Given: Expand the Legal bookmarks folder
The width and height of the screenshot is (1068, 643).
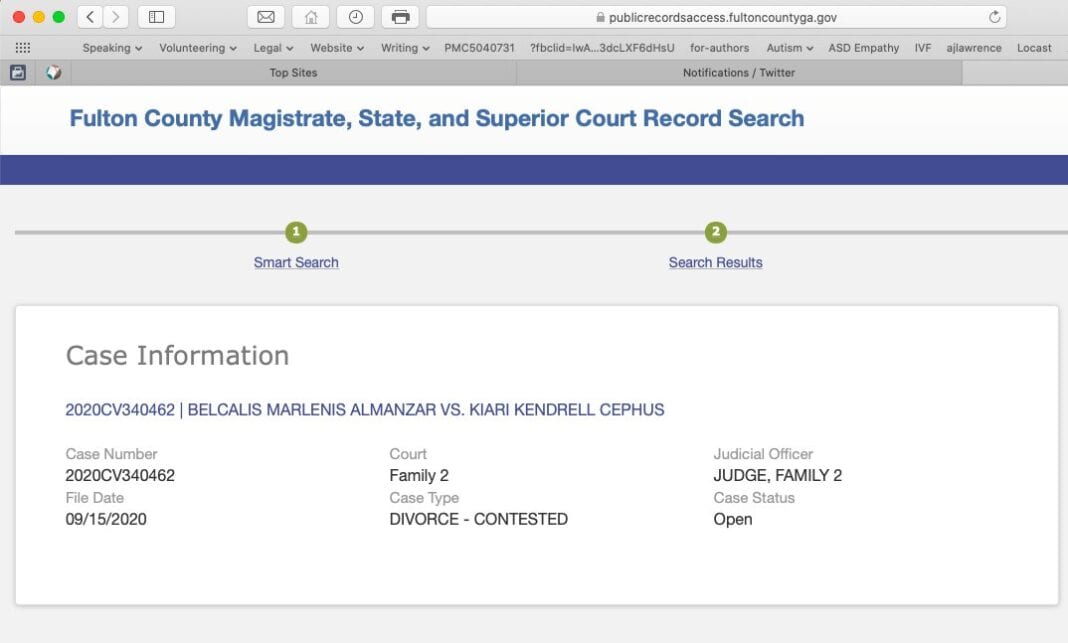Looking at the screenshot, I should [x=273, y=48].
